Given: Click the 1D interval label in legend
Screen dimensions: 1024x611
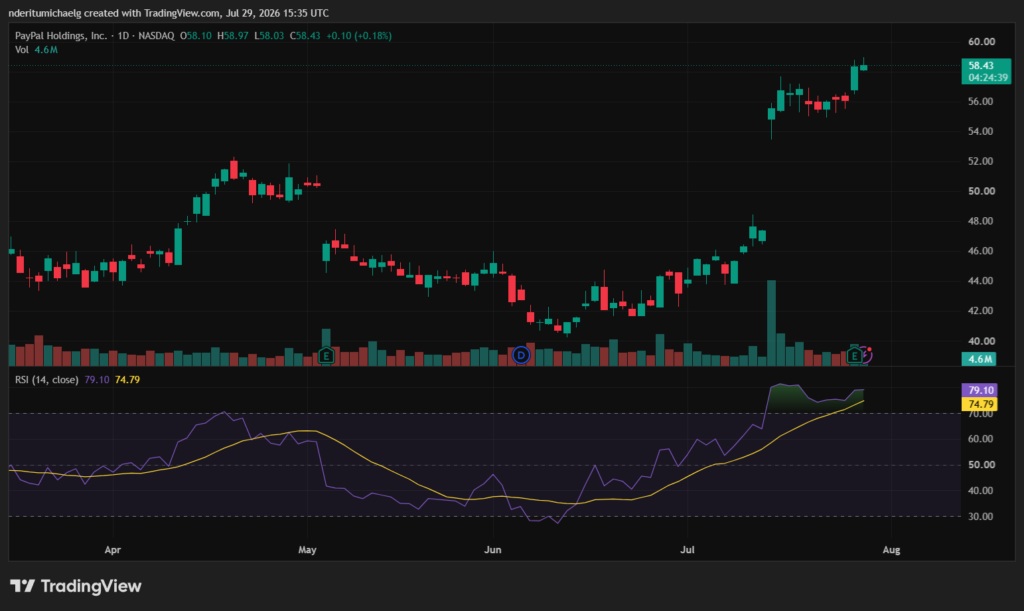Looking at the screenshot, I should [123, 36].
